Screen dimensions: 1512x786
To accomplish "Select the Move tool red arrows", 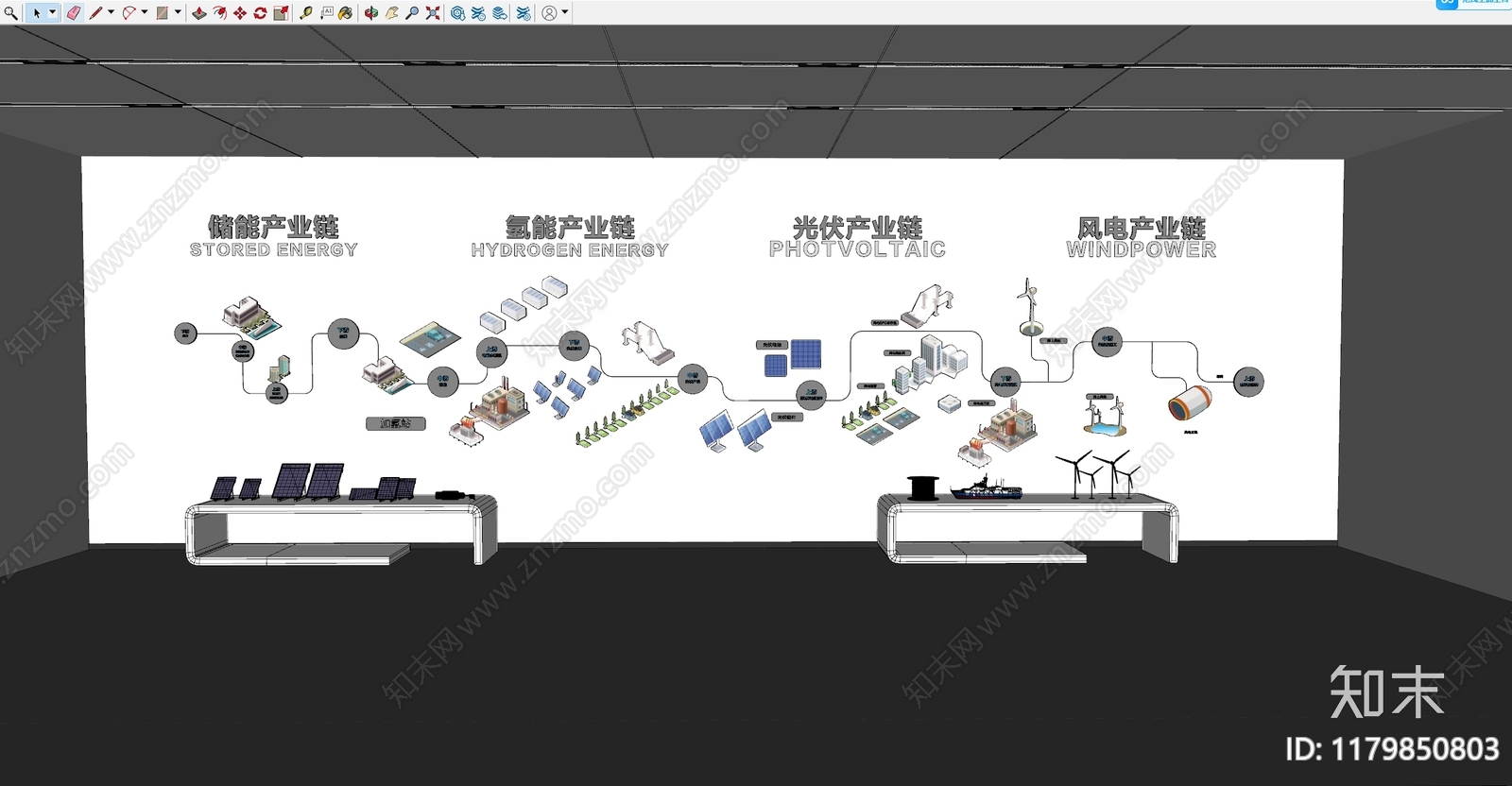I will pyautogui.click(x=240, y=13).
